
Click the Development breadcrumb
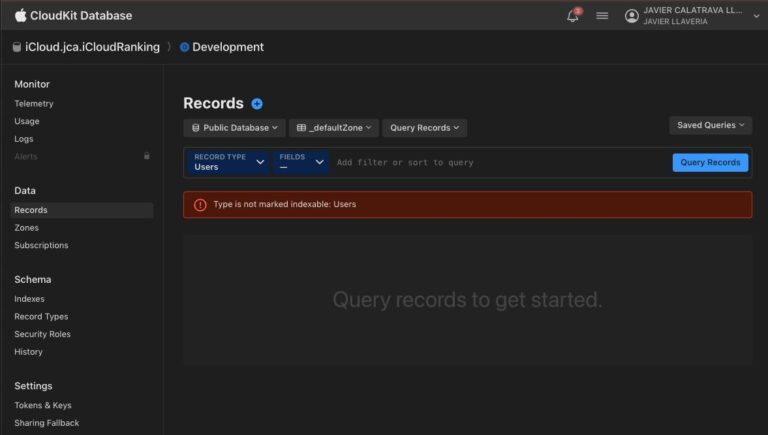pyautogui.click(x=228, y=47)
